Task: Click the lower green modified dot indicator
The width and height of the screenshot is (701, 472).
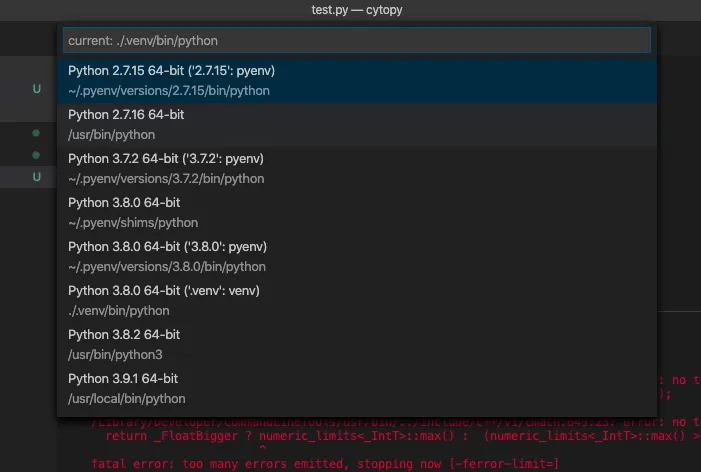Action: coord(37,155)
